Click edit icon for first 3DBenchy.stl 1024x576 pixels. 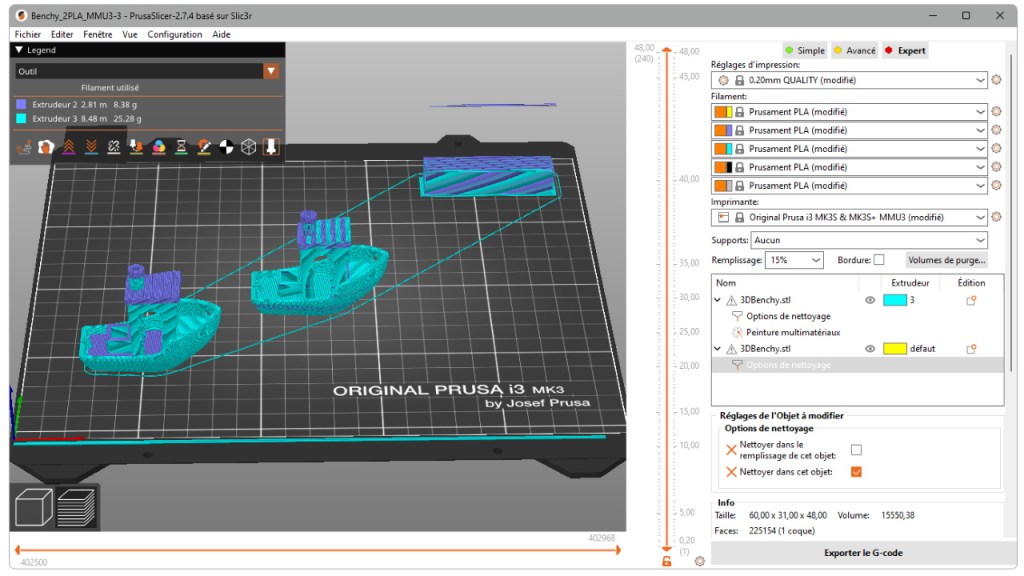click(970, 300)
